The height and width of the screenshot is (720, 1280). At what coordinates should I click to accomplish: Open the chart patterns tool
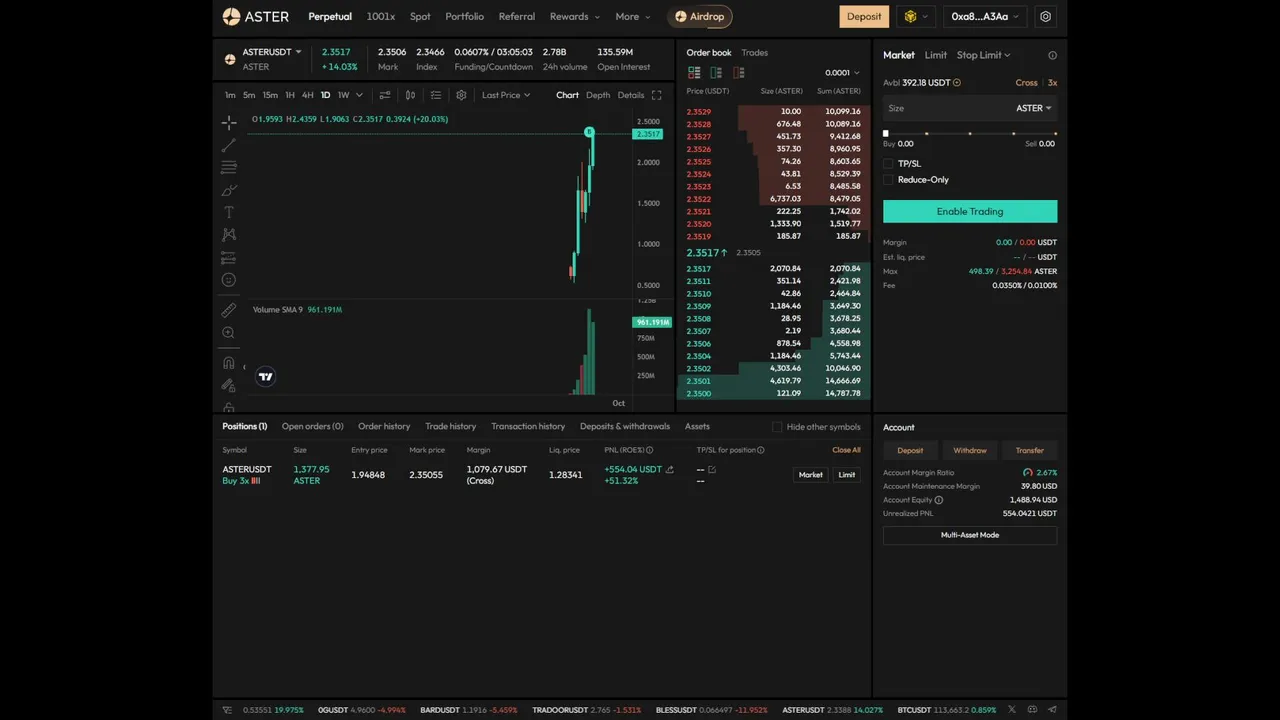click(229, 235)
